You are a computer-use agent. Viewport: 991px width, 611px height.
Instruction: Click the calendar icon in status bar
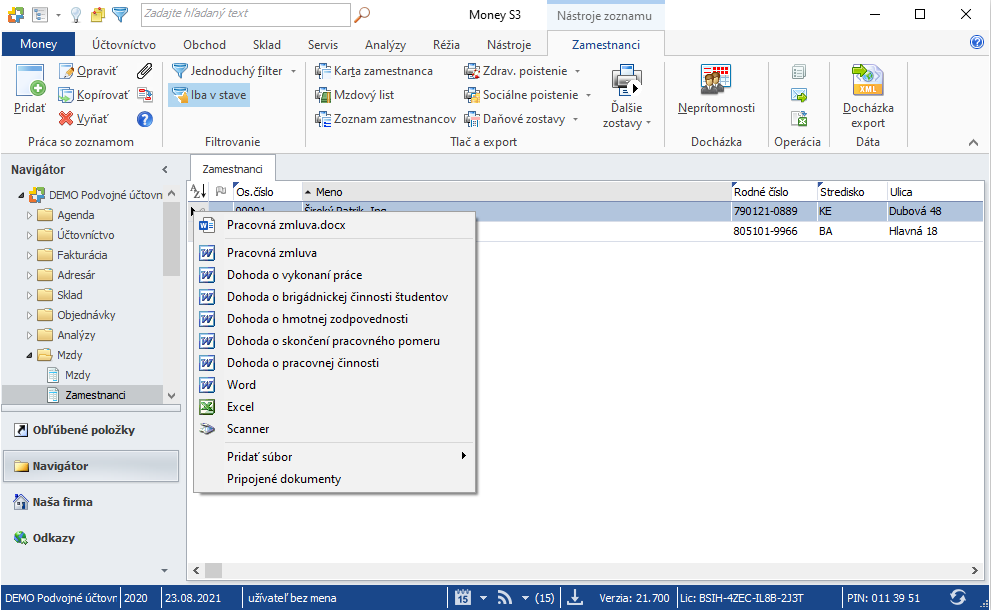tap(463, 597)
